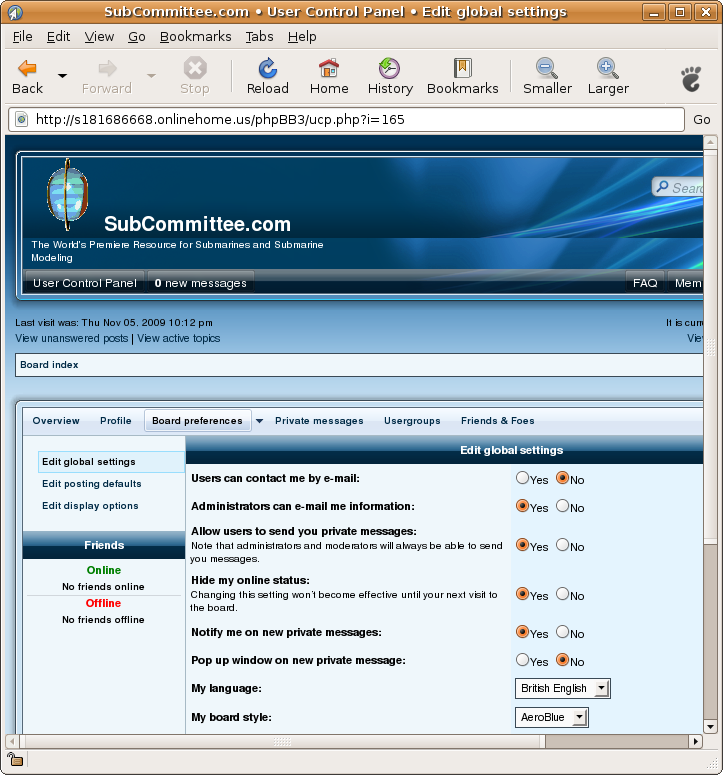The image size is (723, 775).
Task: Select Yes for administrators can e-mail me information
Action: pos(522,506)
